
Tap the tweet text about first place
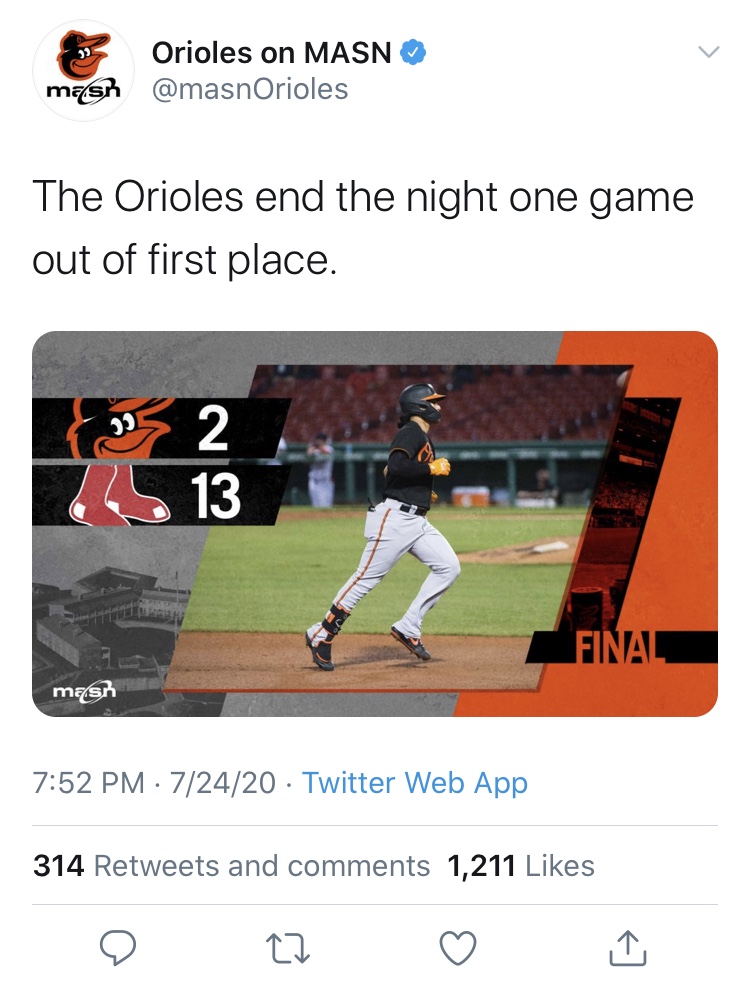pos(363,227)
